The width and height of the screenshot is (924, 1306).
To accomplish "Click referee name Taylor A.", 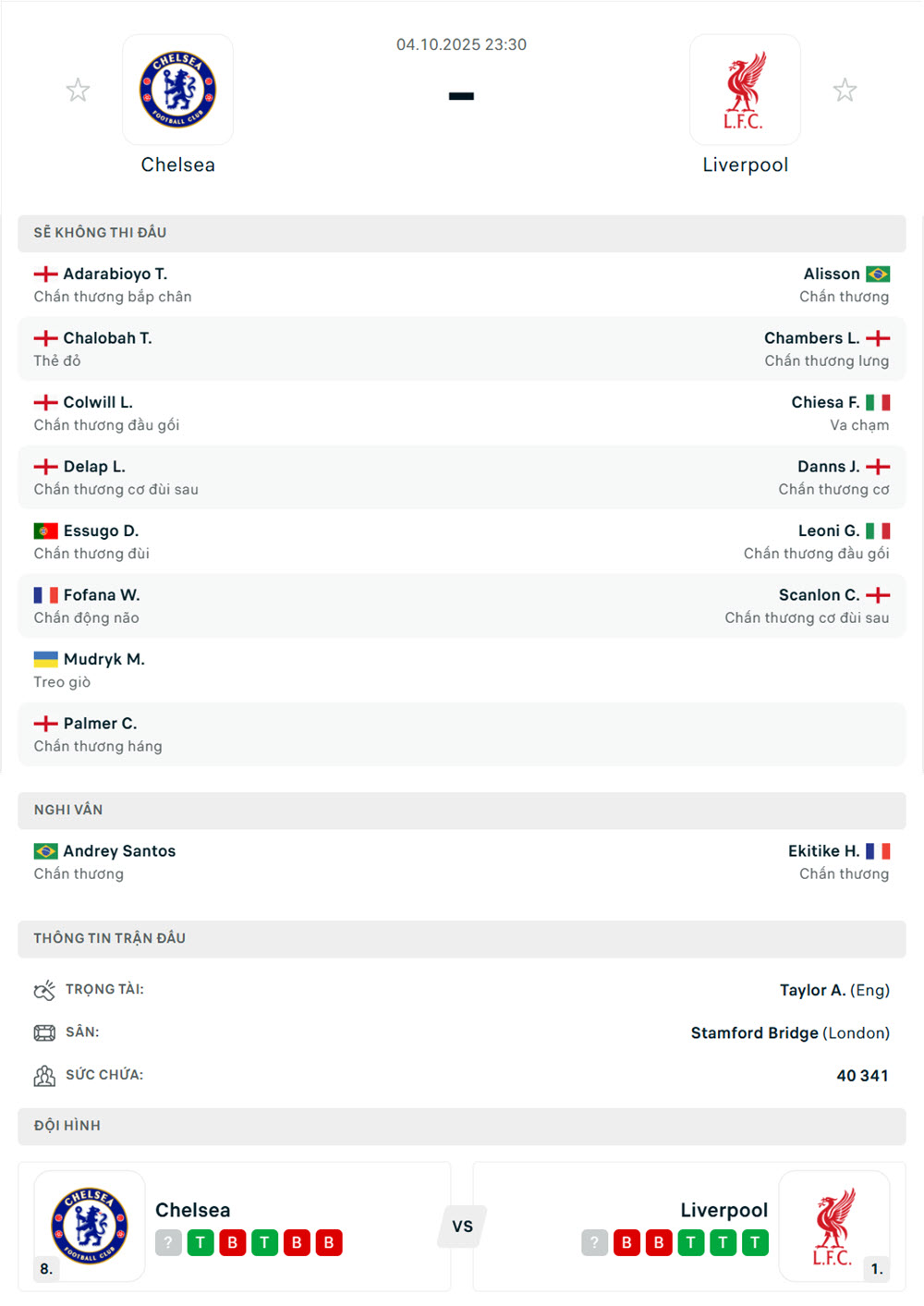I will click(x=812, y=990).
